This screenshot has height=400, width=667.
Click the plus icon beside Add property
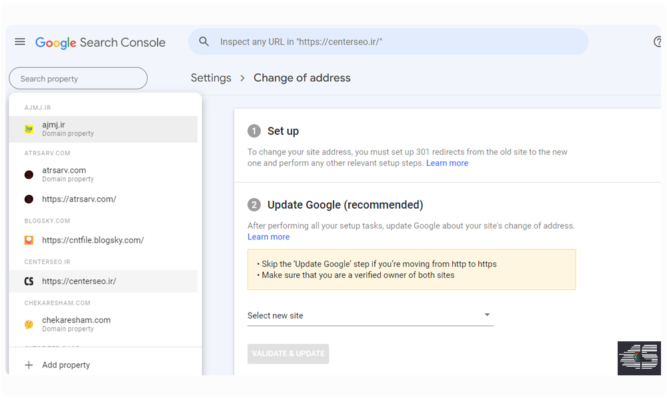pos(29,365)
